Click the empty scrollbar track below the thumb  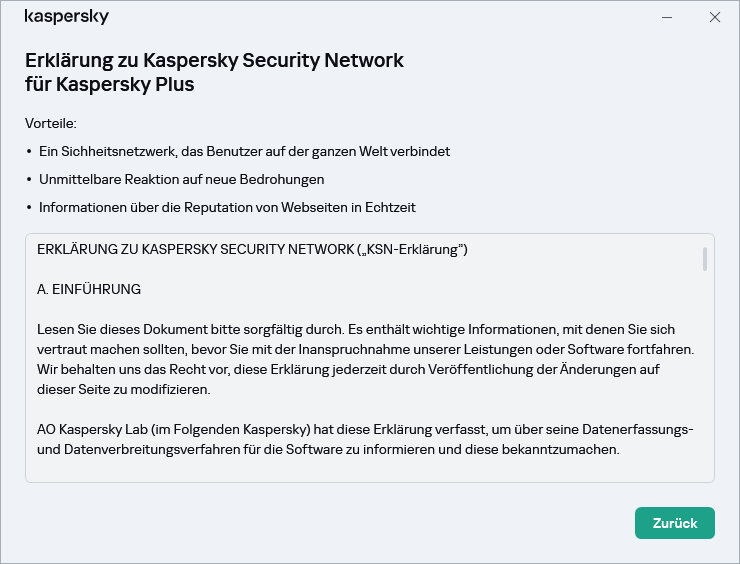705,380
